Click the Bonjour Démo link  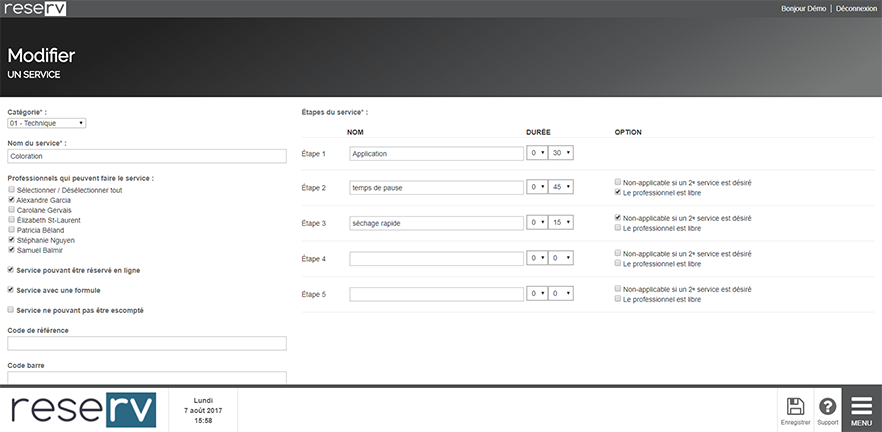(803, 8)
